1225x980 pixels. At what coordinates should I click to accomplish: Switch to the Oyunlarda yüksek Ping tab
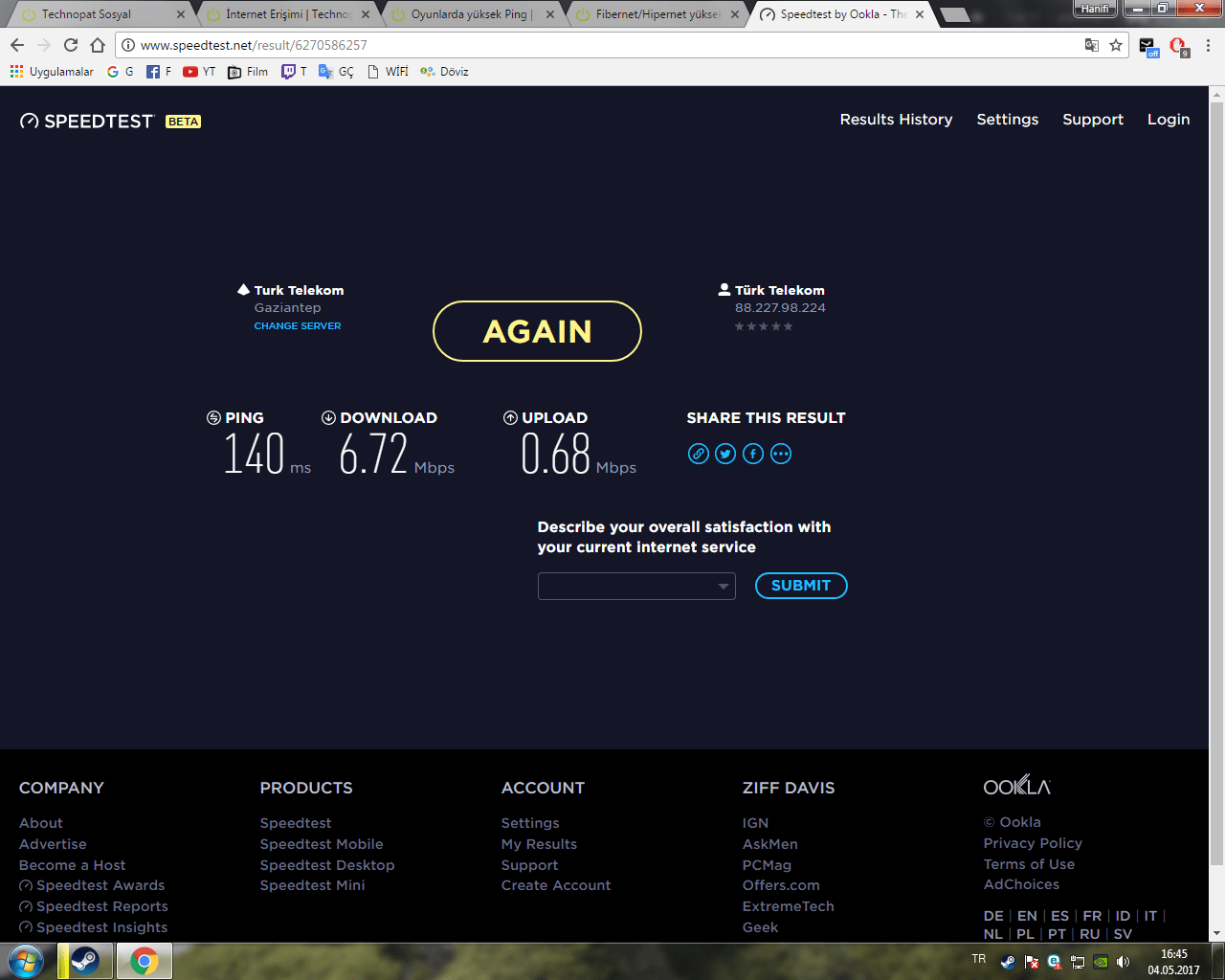click(474, 14)
